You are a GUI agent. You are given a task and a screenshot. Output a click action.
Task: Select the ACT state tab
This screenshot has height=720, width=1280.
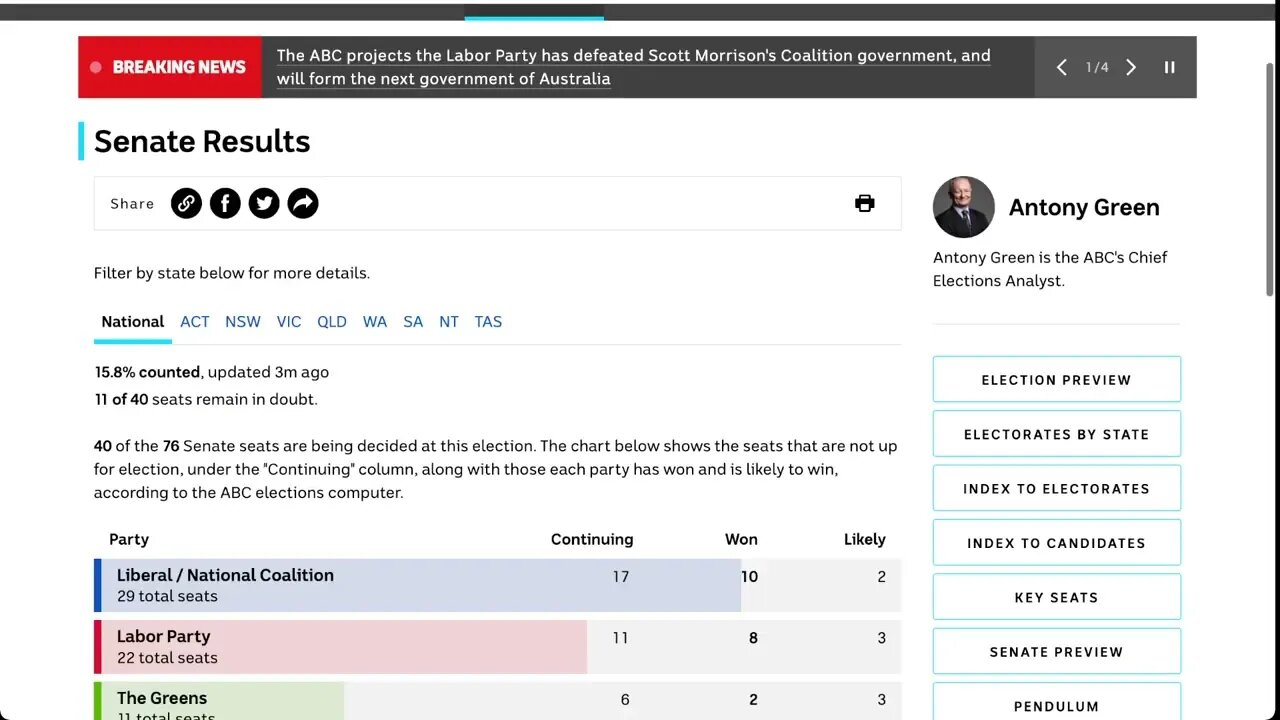[x=195, y=322]
